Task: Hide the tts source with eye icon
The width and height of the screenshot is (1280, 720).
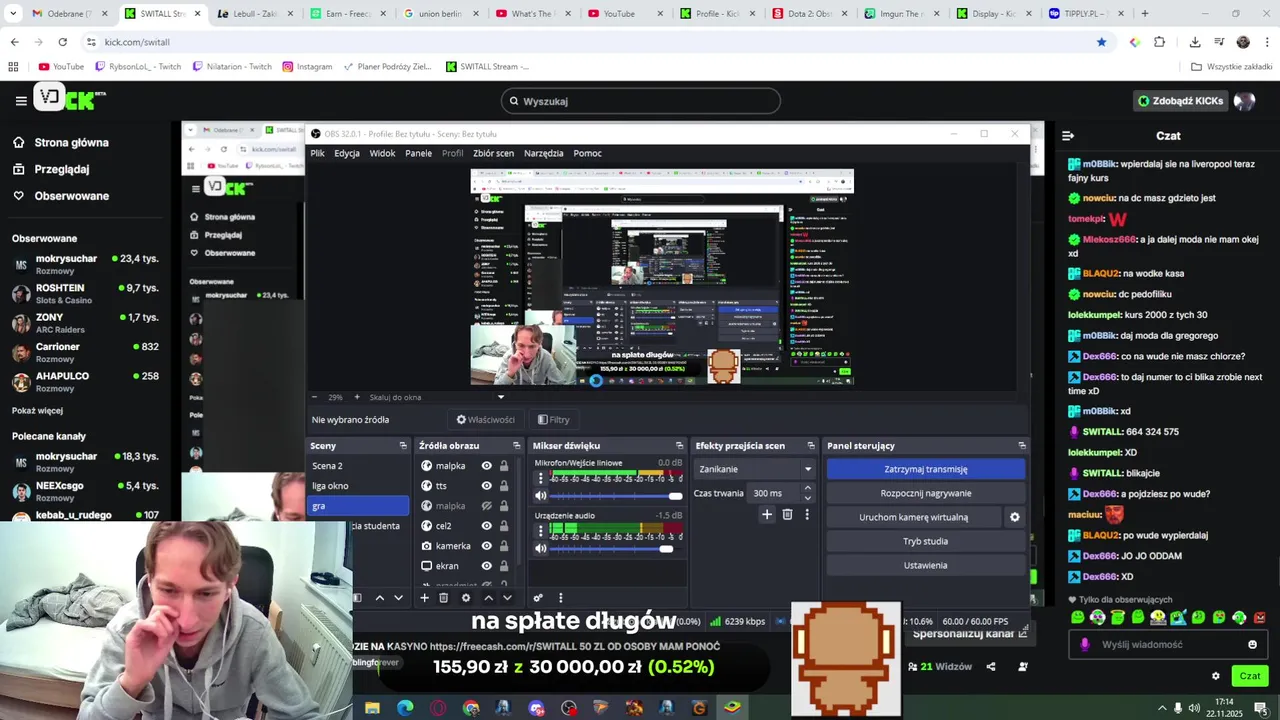Action: (487, 486)
